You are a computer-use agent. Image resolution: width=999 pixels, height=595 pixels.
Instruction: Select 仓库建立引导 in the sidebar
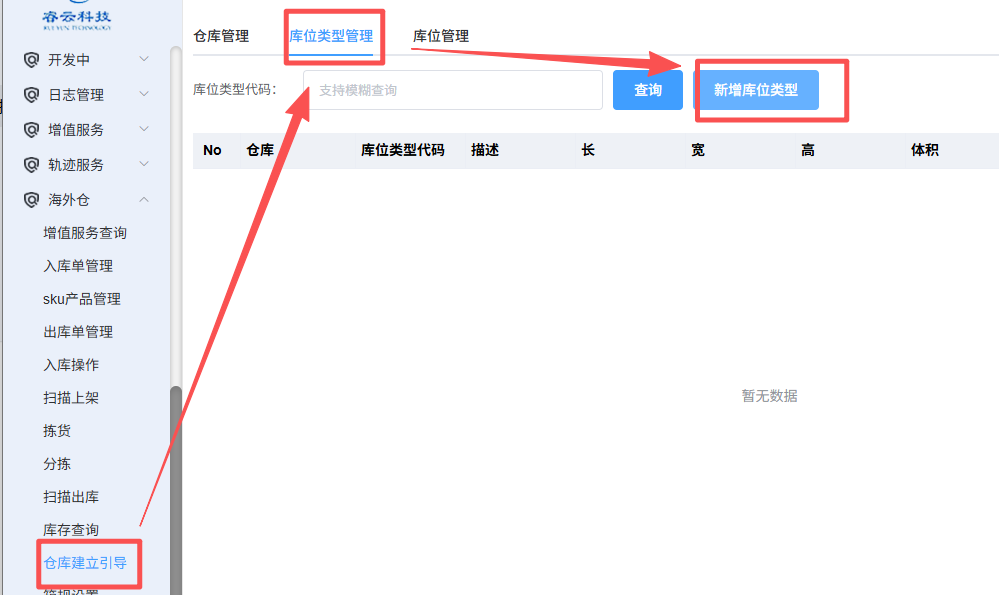pyautogui.click(x=85, y=563)
